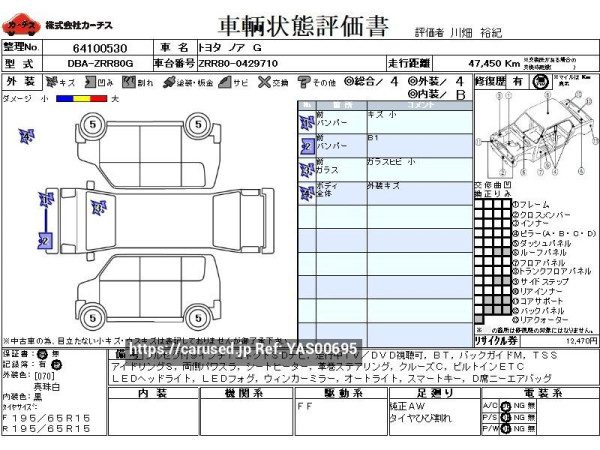This screenshot has height=450, width=600.
Task: Click the carused.jp reference URL watermark
Action: (243, 349)
